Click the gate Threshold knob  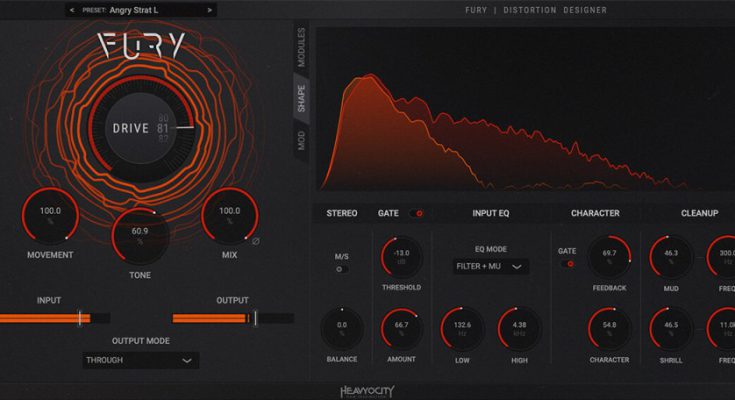click(401, 256)
